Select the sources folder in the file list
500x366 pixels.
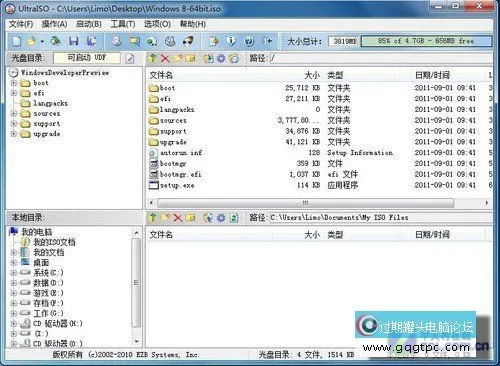(x=173, y=120)
